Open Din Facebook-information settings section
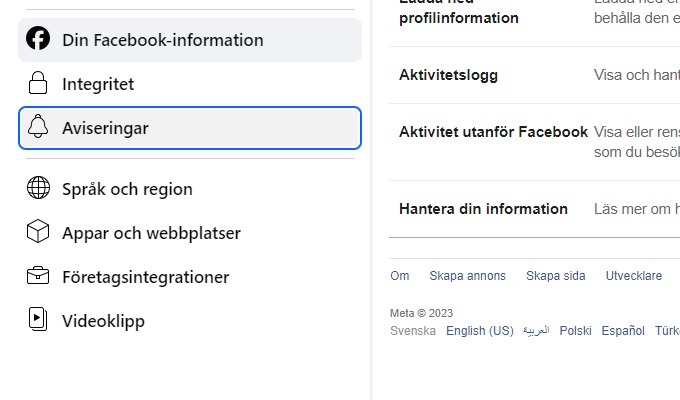Image resolution: width=680 pixels, height=400 pixels. click(190, 40)
